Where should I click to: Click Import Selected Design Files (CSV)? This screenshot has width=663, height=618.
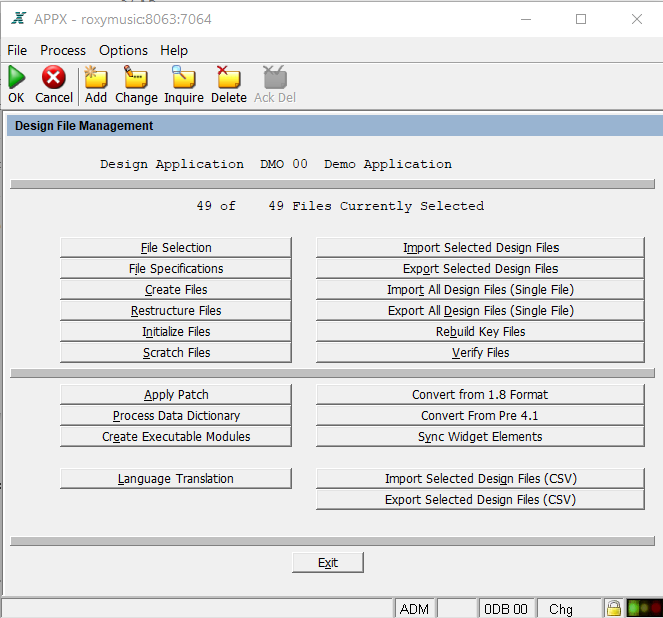tap(480, 479)
